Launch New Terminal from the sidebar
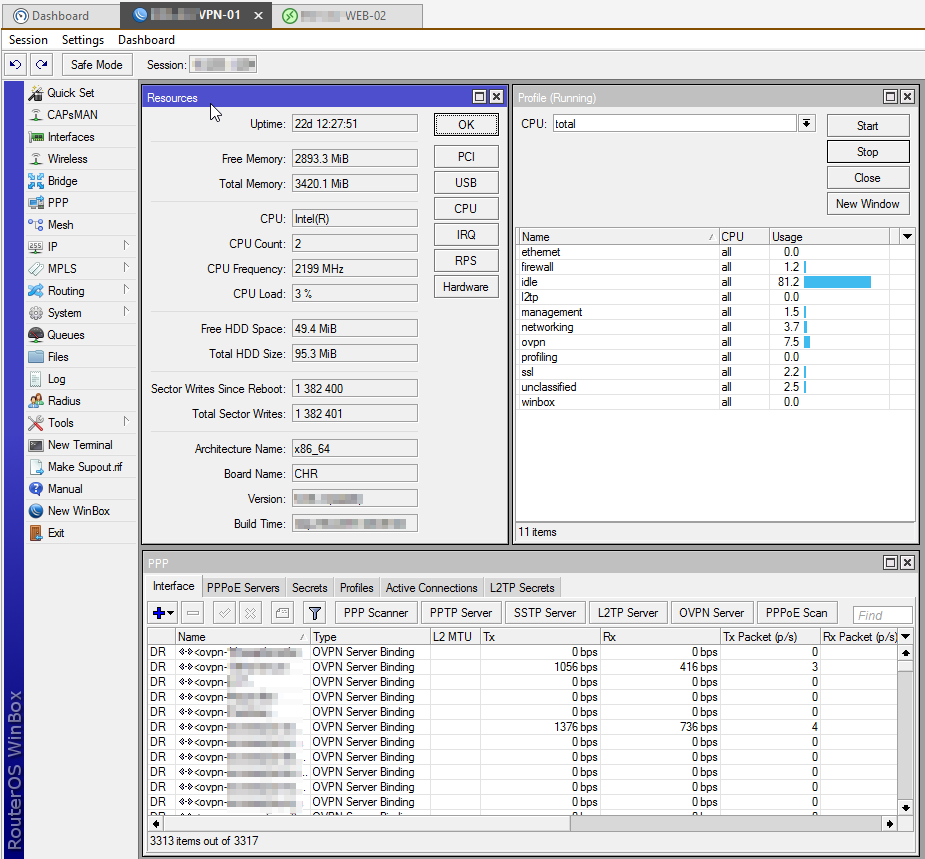The height and width of the screenshot is (859, 925). 80,445
